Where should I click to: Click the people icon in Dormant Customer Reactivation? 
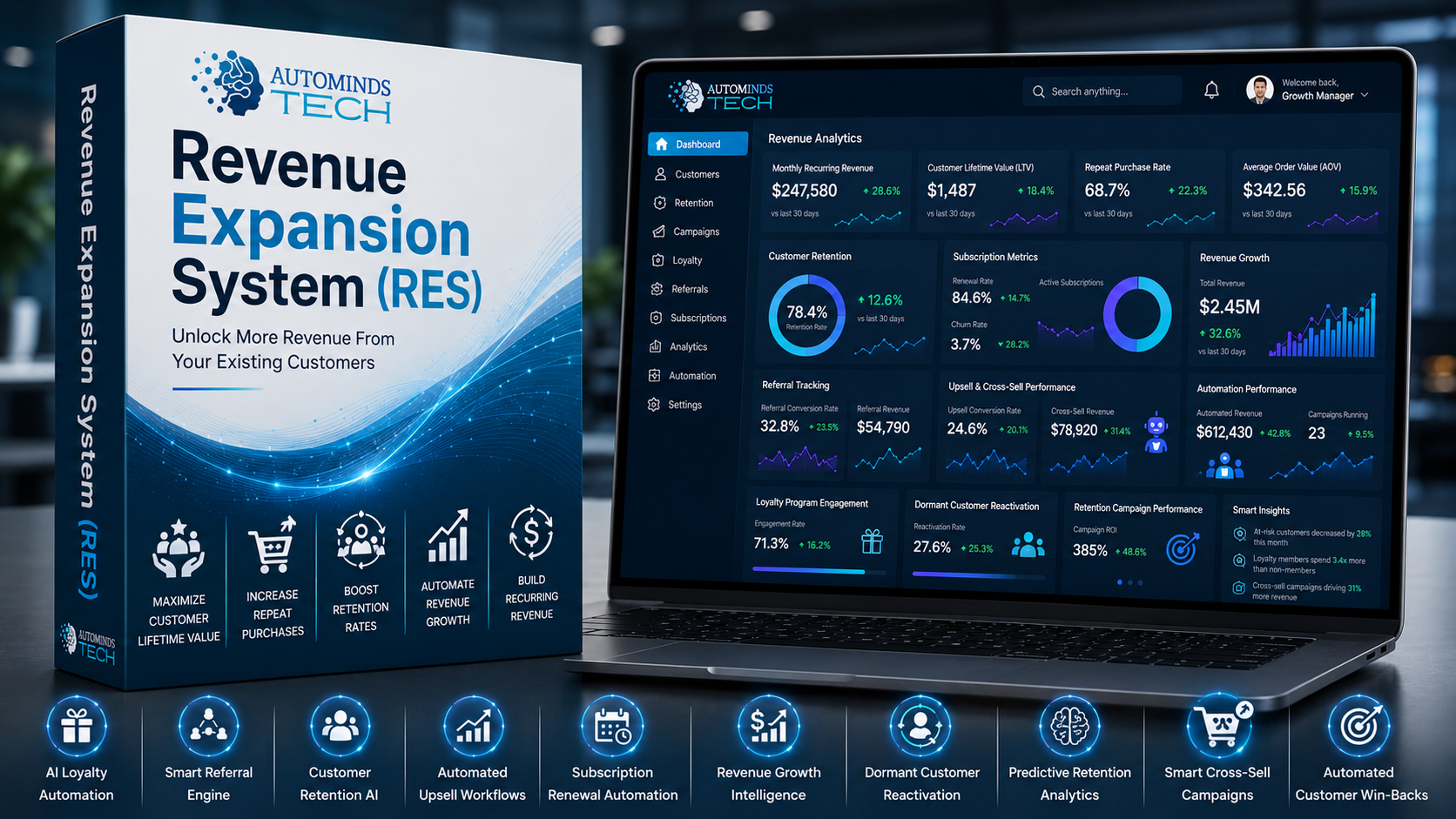pyautogui.click(x=1028, y=545)
